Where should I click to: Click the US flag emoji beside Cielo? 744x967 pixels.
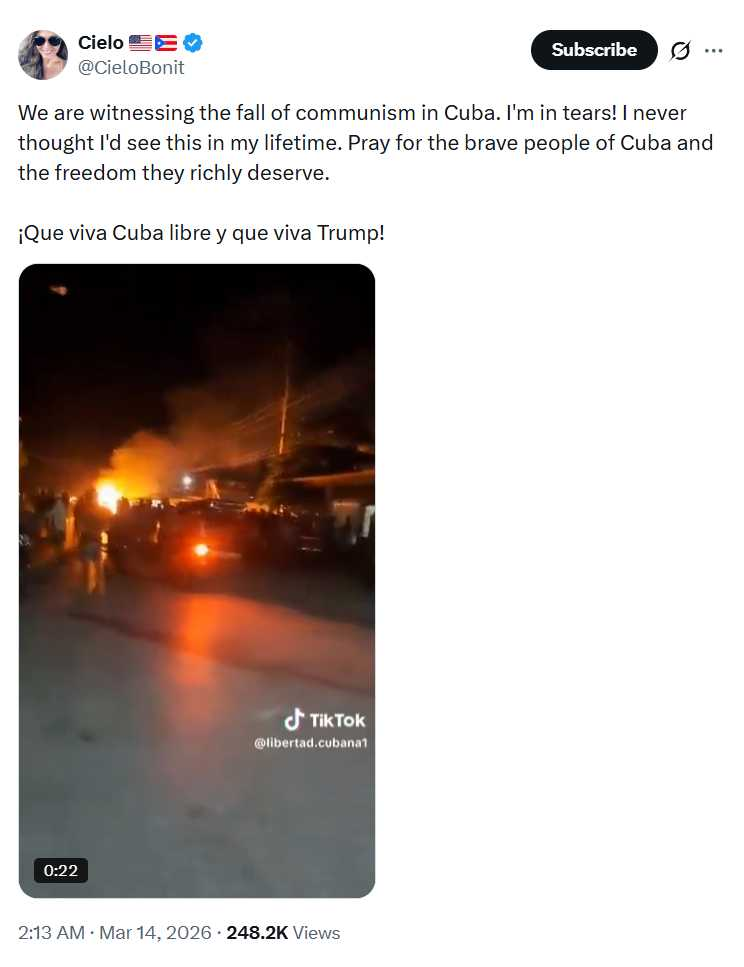[x=141, y=43]
